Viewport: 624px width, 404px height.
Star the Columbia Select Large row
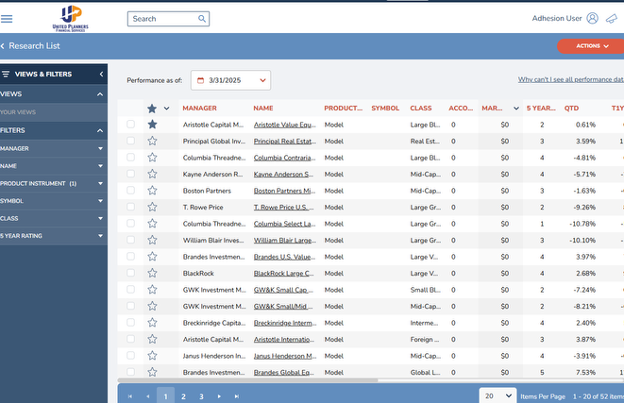click(152, 224)
